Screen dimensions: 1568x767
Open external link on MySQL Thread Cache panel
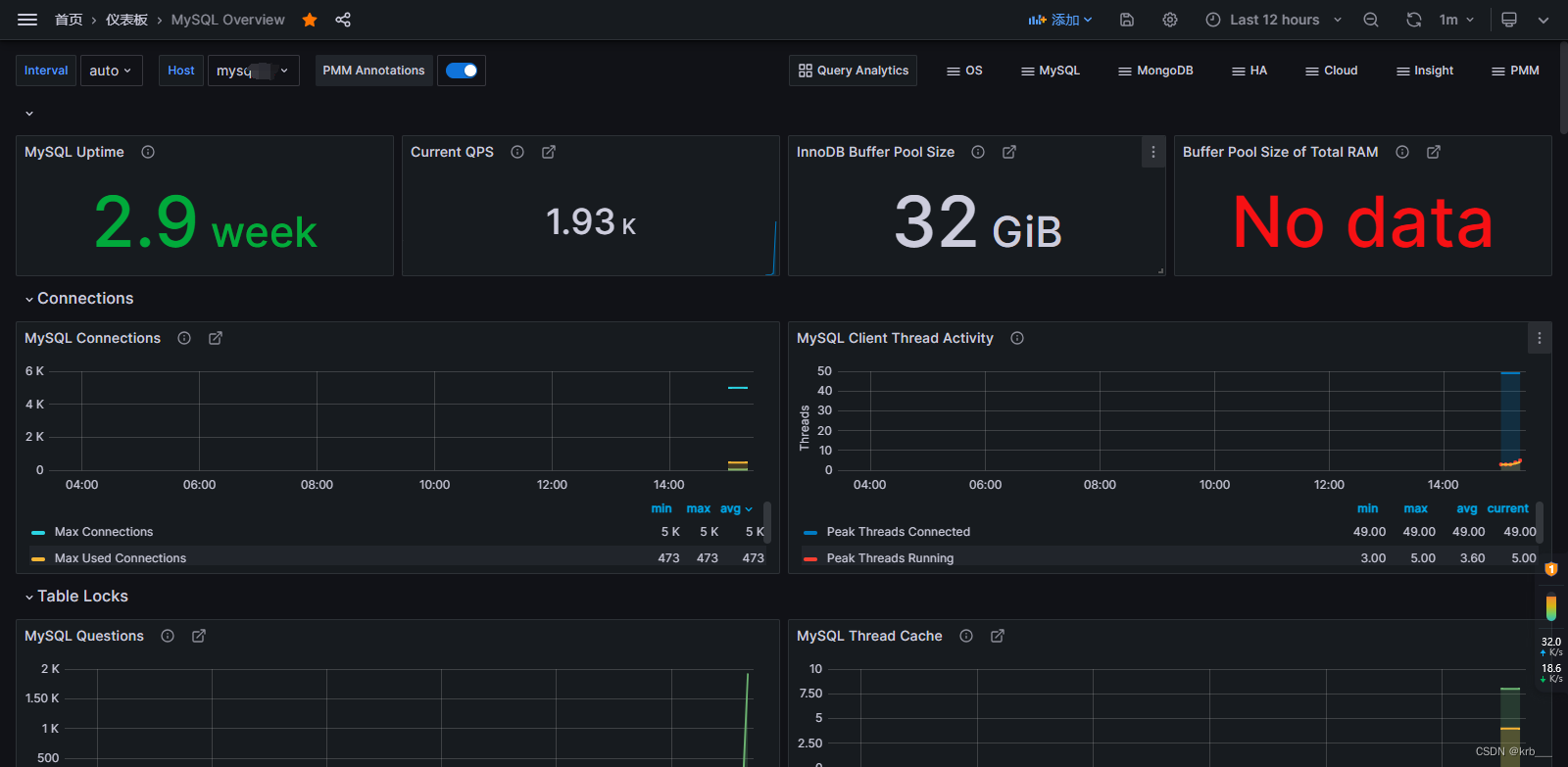click(998, 636)
